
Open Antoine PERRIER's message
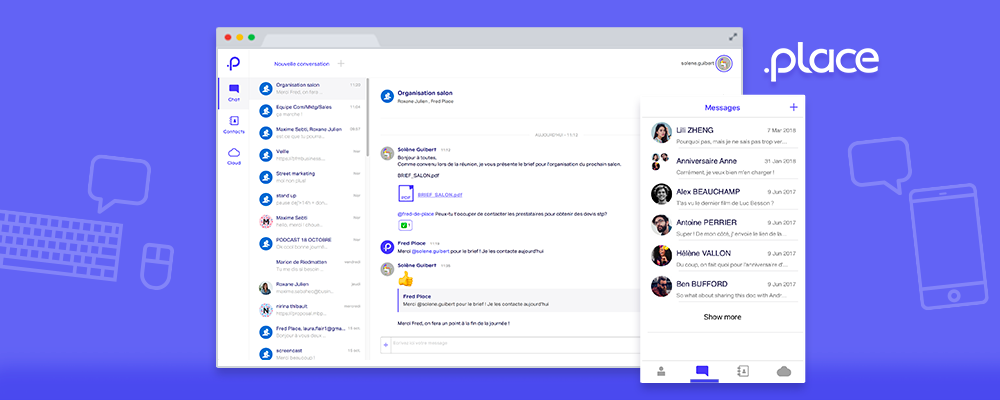click(x=723, y=226)
